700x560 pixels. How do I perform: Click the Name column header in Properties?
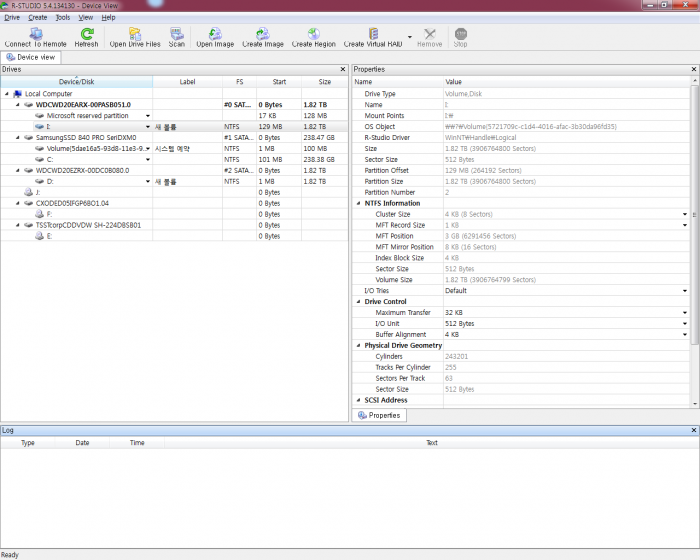coord(397,82)
